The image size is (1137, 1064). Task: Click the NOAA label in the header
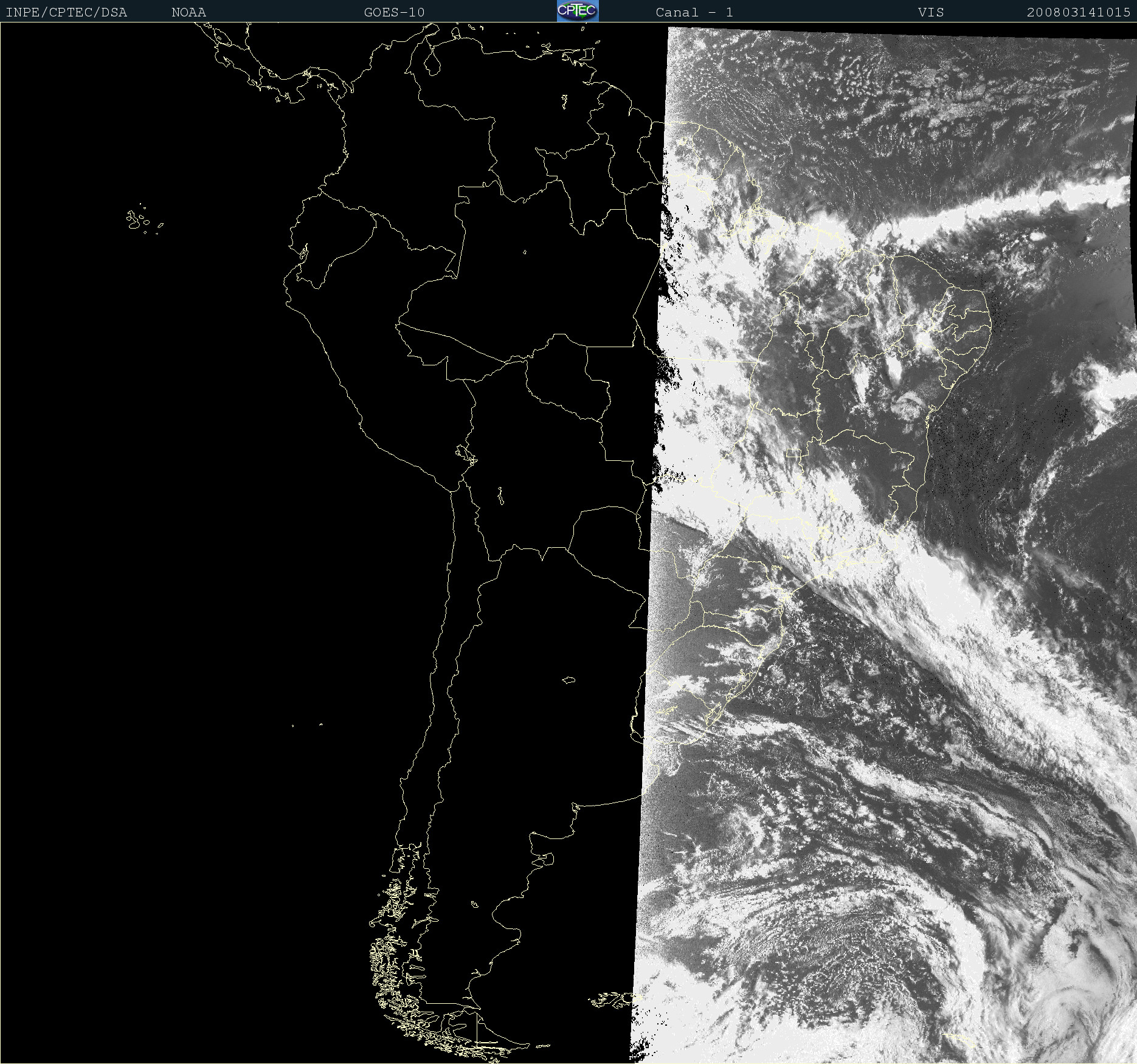click(189, 12)
